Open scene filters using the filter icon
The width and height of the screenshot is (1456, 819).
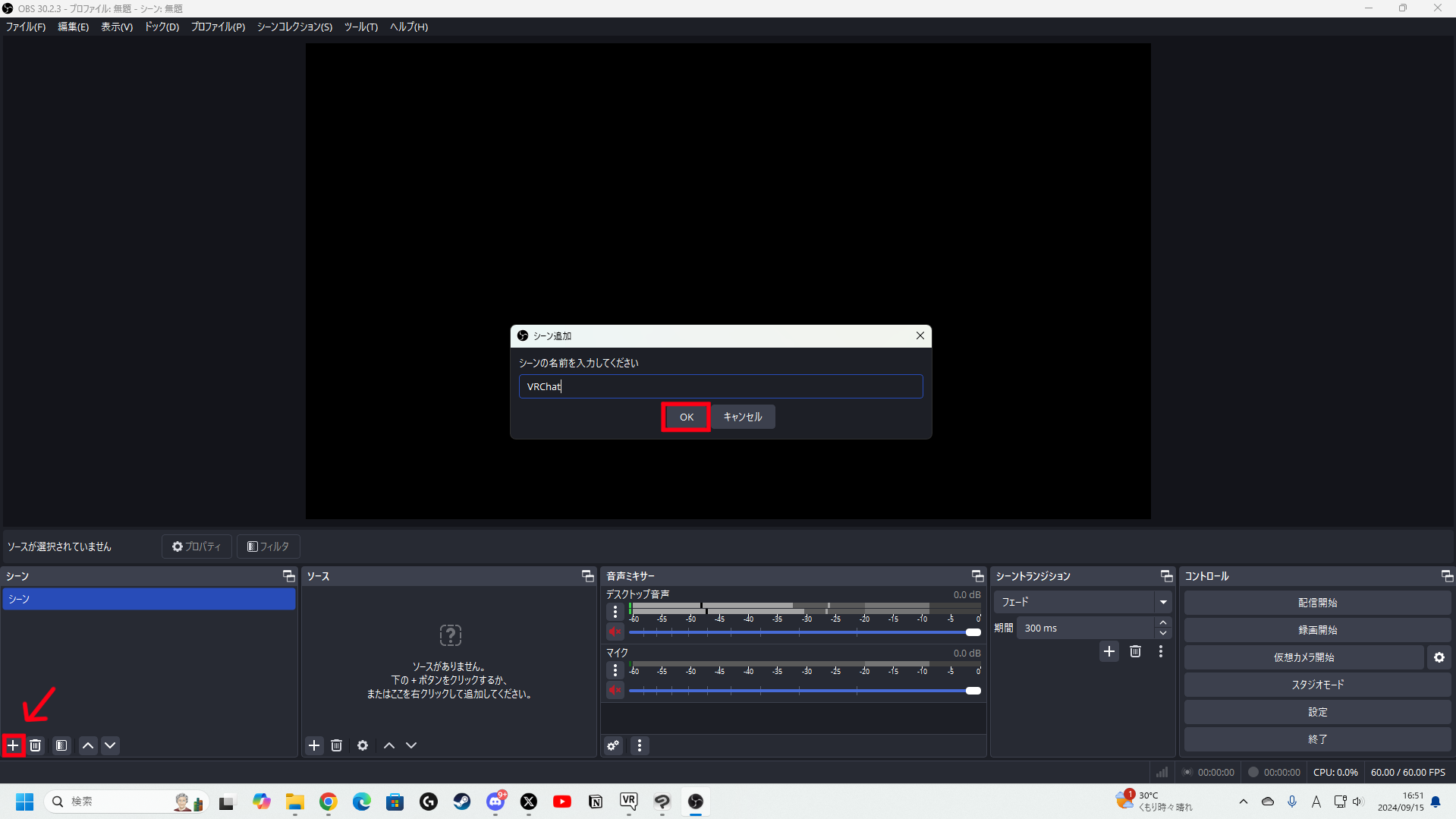tap(61, 745)
